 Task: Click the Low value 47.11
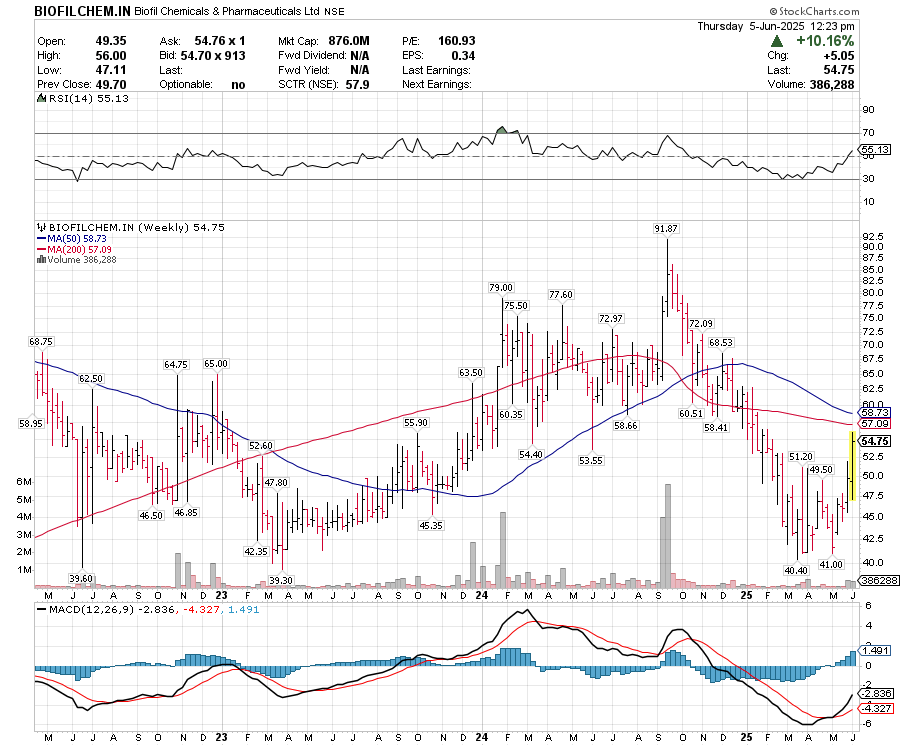pyautogui.click(x=111, y=70)
